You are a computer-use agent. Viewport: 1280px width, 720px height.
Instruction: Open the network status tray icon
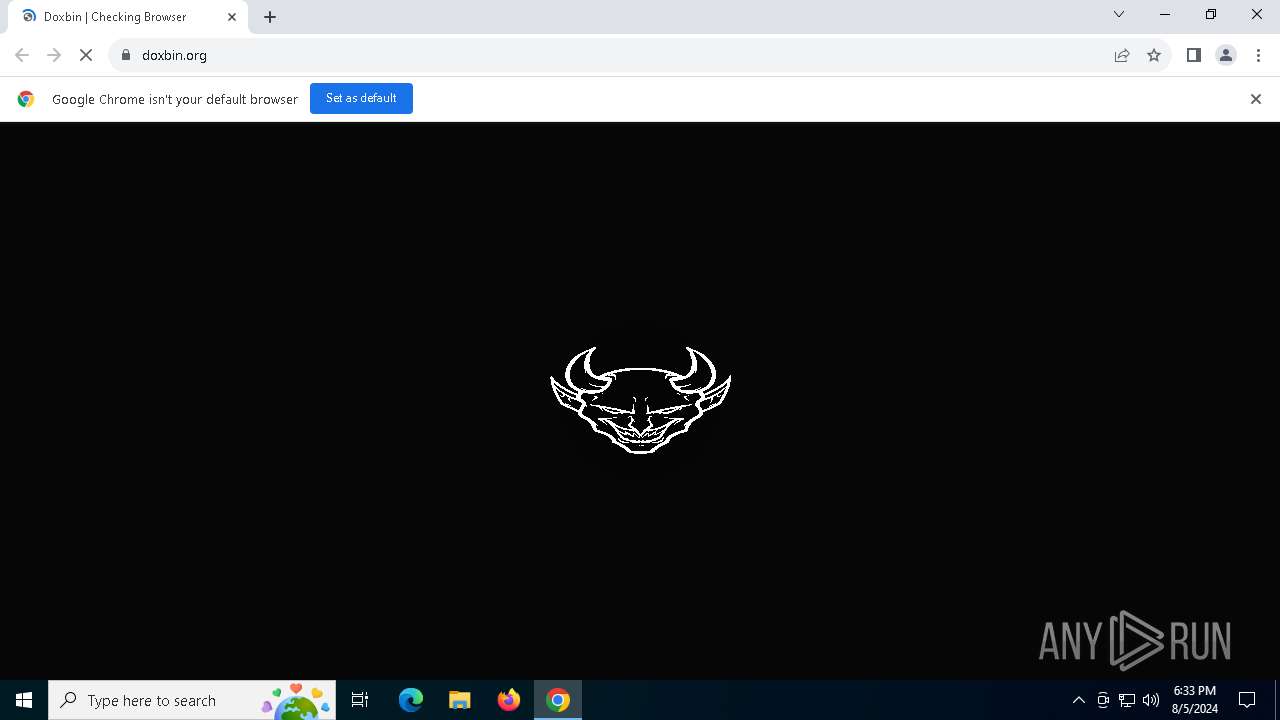(x=1127, y=700)
